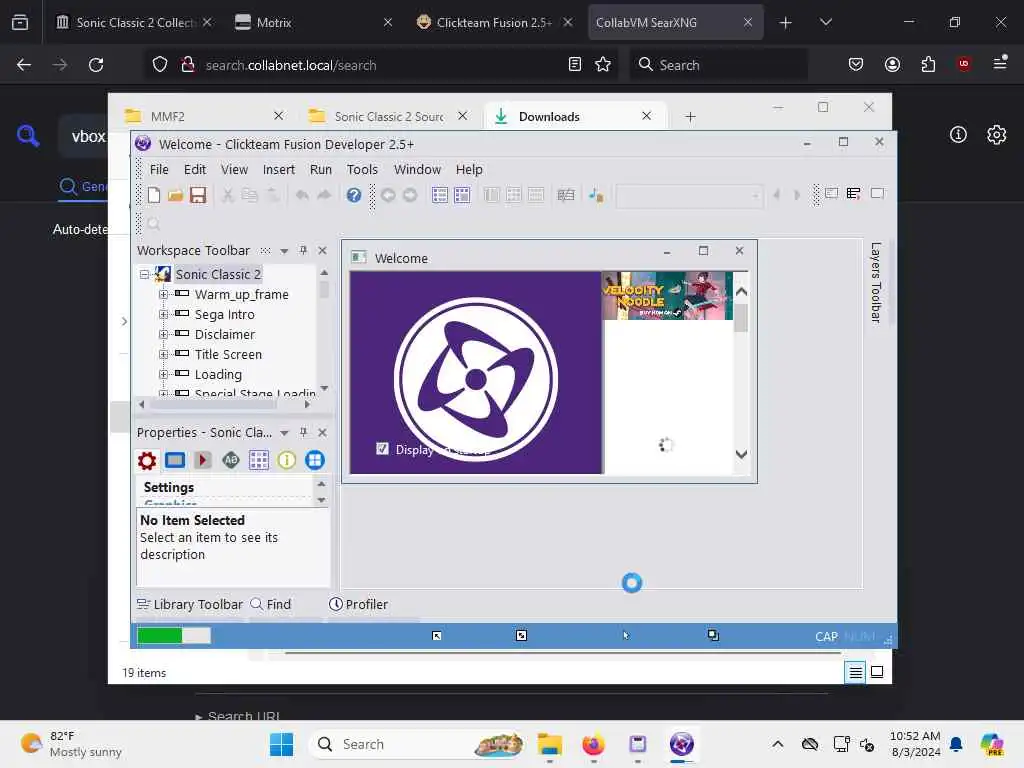Select the blue Windows-logo properties tab
Screen dimensions: 1024x768
pos(315,460)
